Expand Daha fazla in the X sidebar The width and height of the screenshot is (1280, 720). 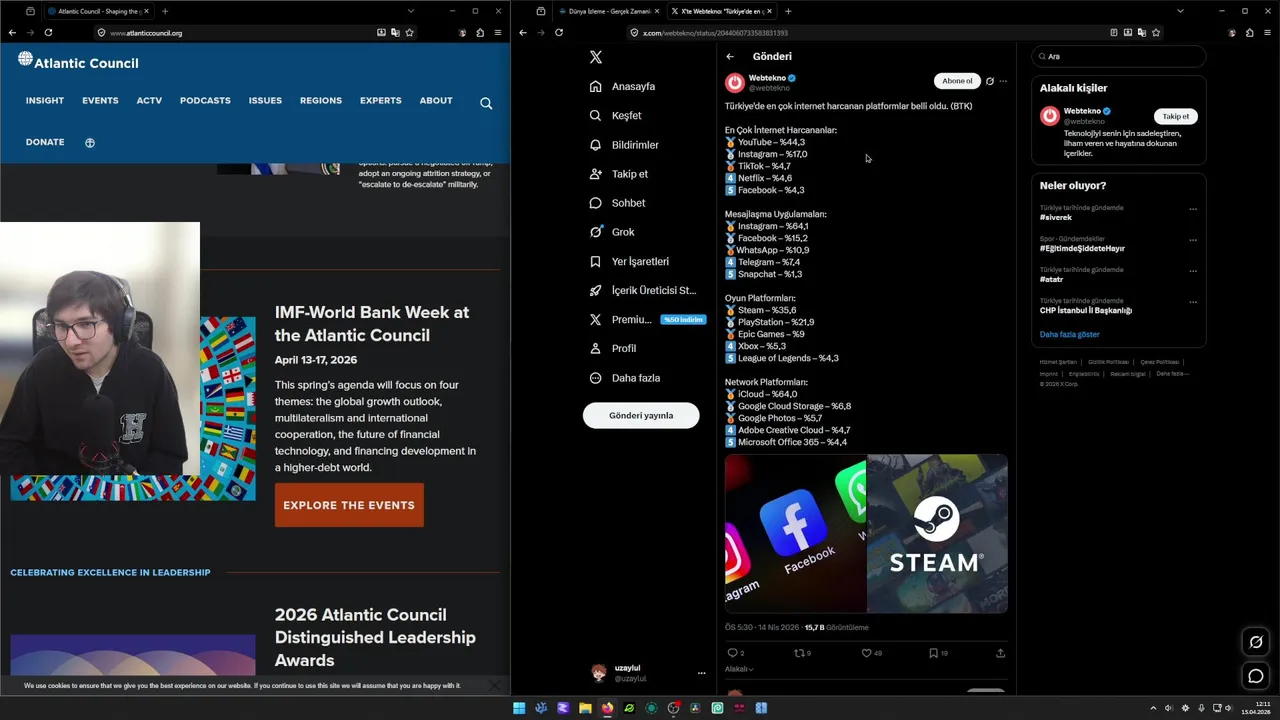(x=625, y=378)
